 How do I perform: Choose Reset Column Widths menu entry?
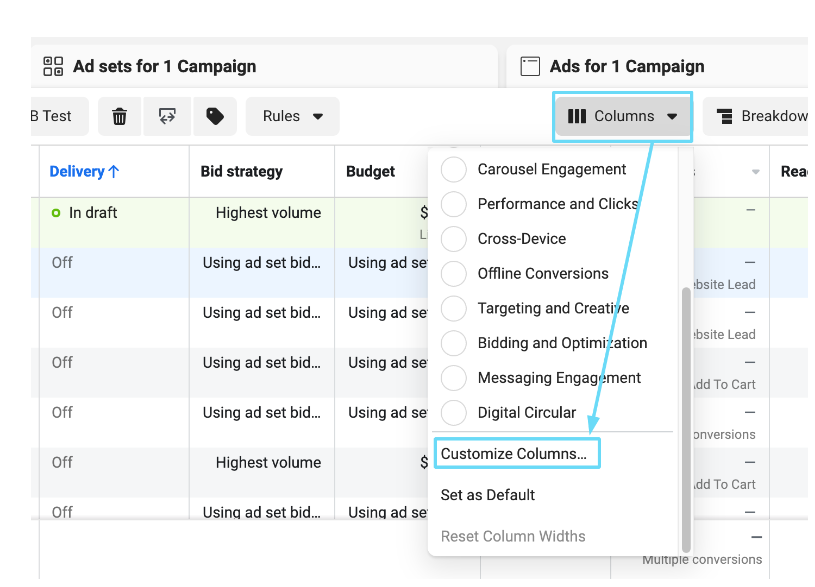513,536
